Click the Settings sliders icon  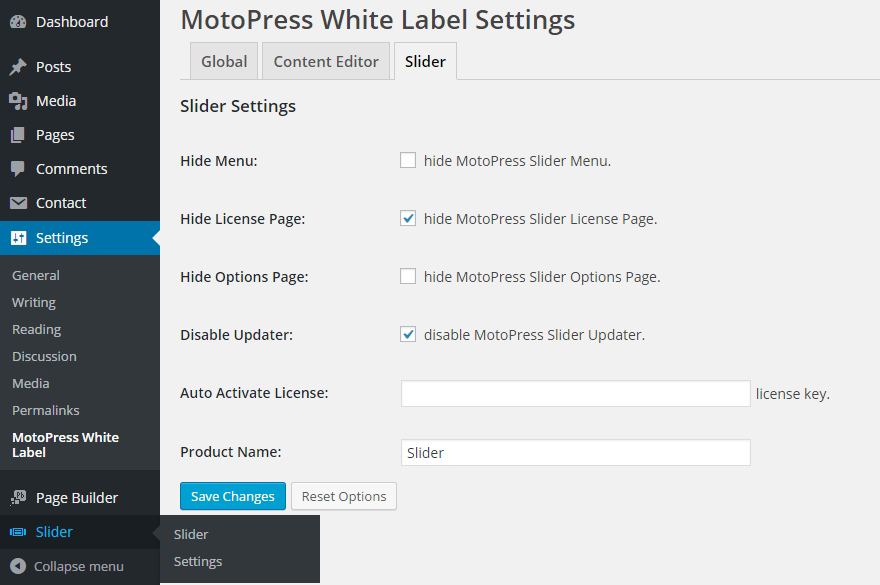(19, 238)
